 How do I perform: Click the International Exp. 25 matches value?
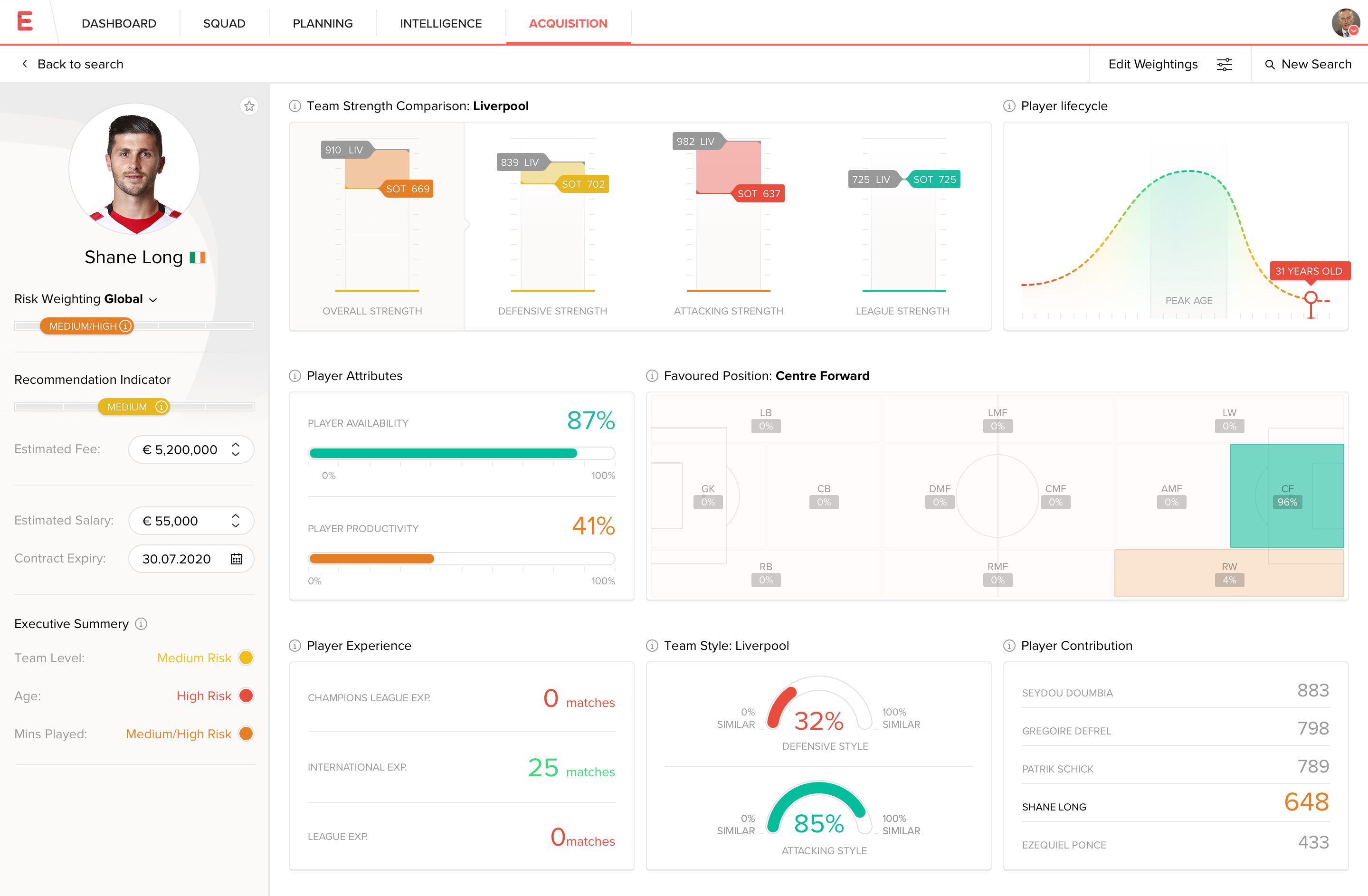click(x=571, y=768)
